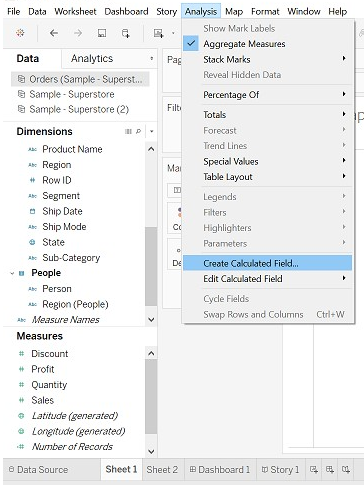
Task: Click the Row ID number field icon
Action: pyautogui.click(x=32, y=180)
